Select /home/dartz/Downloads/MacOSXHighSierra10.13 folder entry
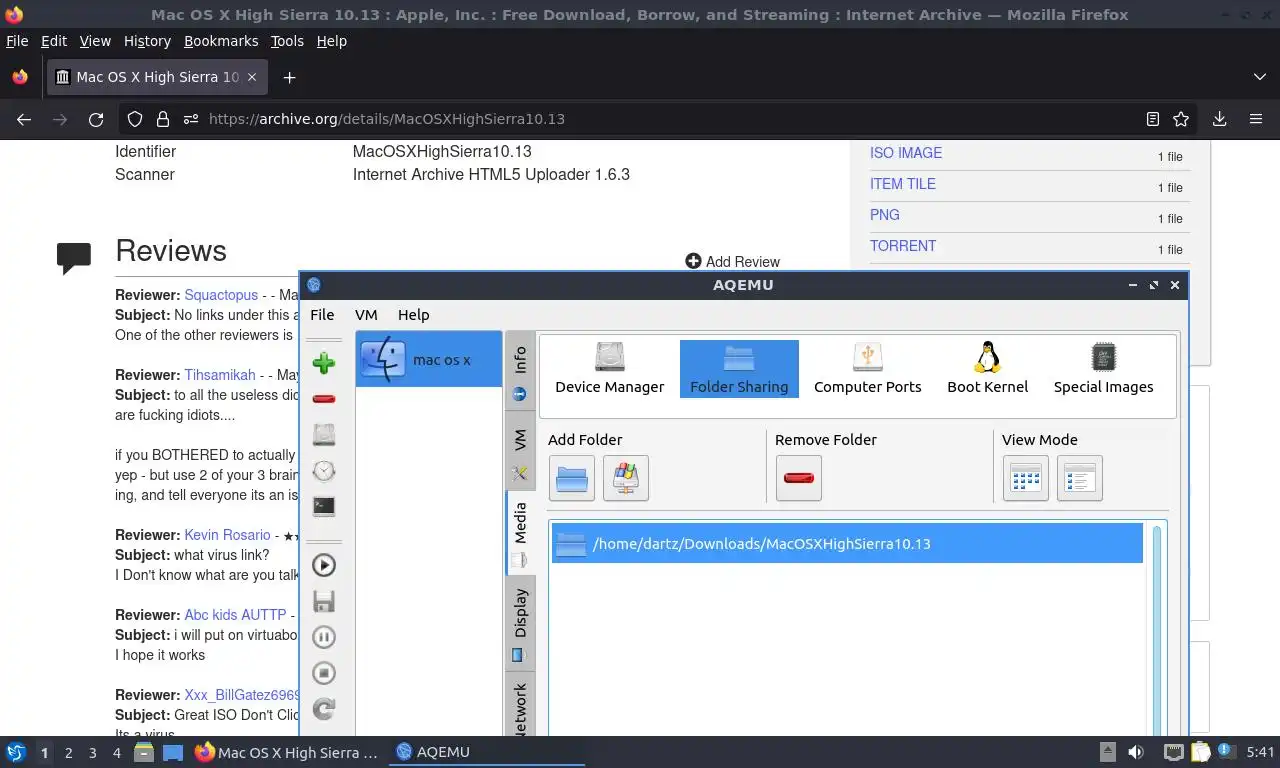The image size is (1280, 768). (847, 543)
